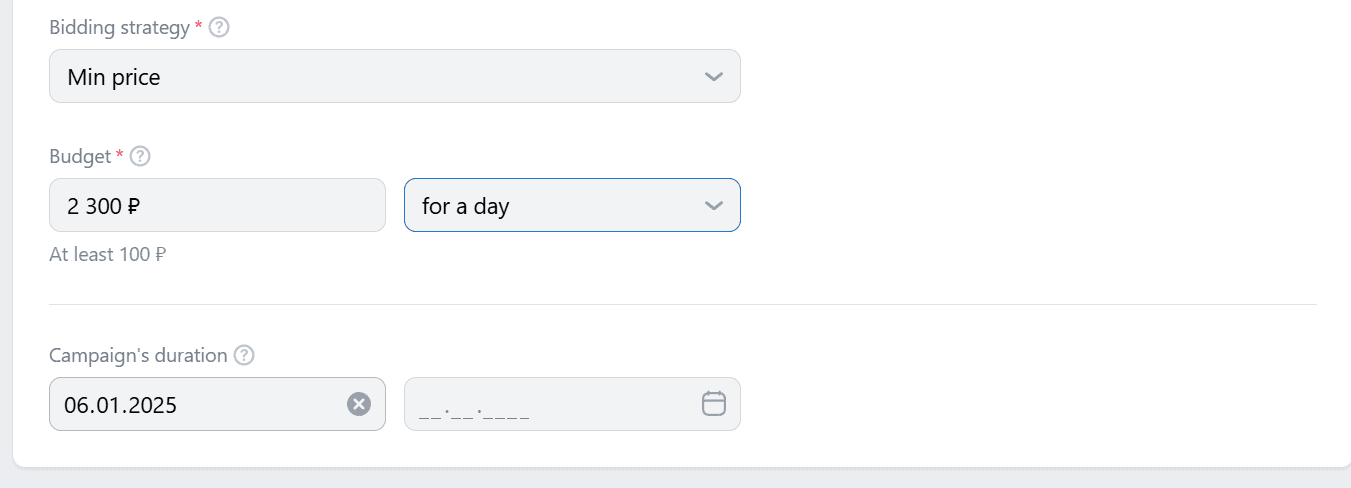
Task: Click the Budget label text
Action: click(x=80, y=156)
